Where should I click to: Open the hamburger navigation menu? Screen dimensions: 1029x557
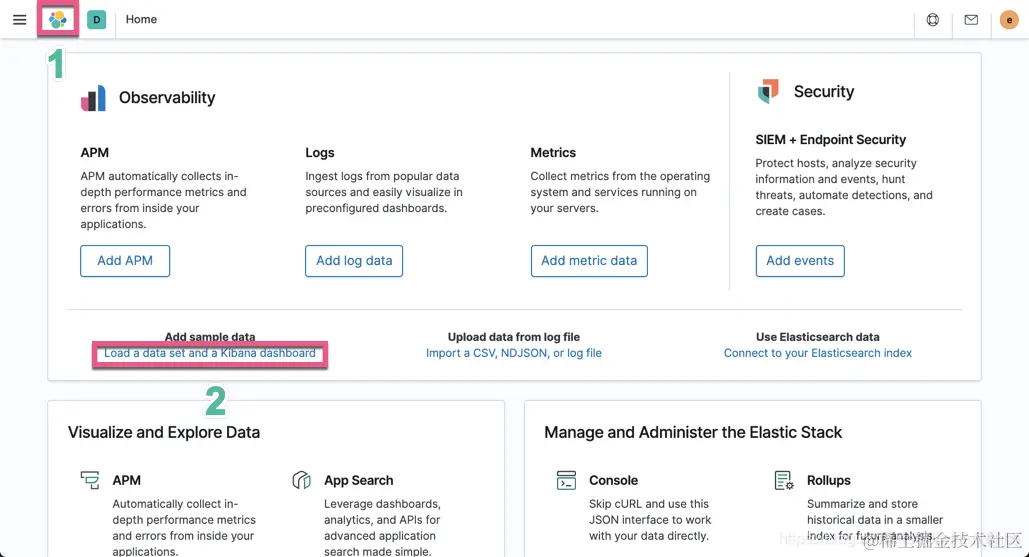click(19, 19)
